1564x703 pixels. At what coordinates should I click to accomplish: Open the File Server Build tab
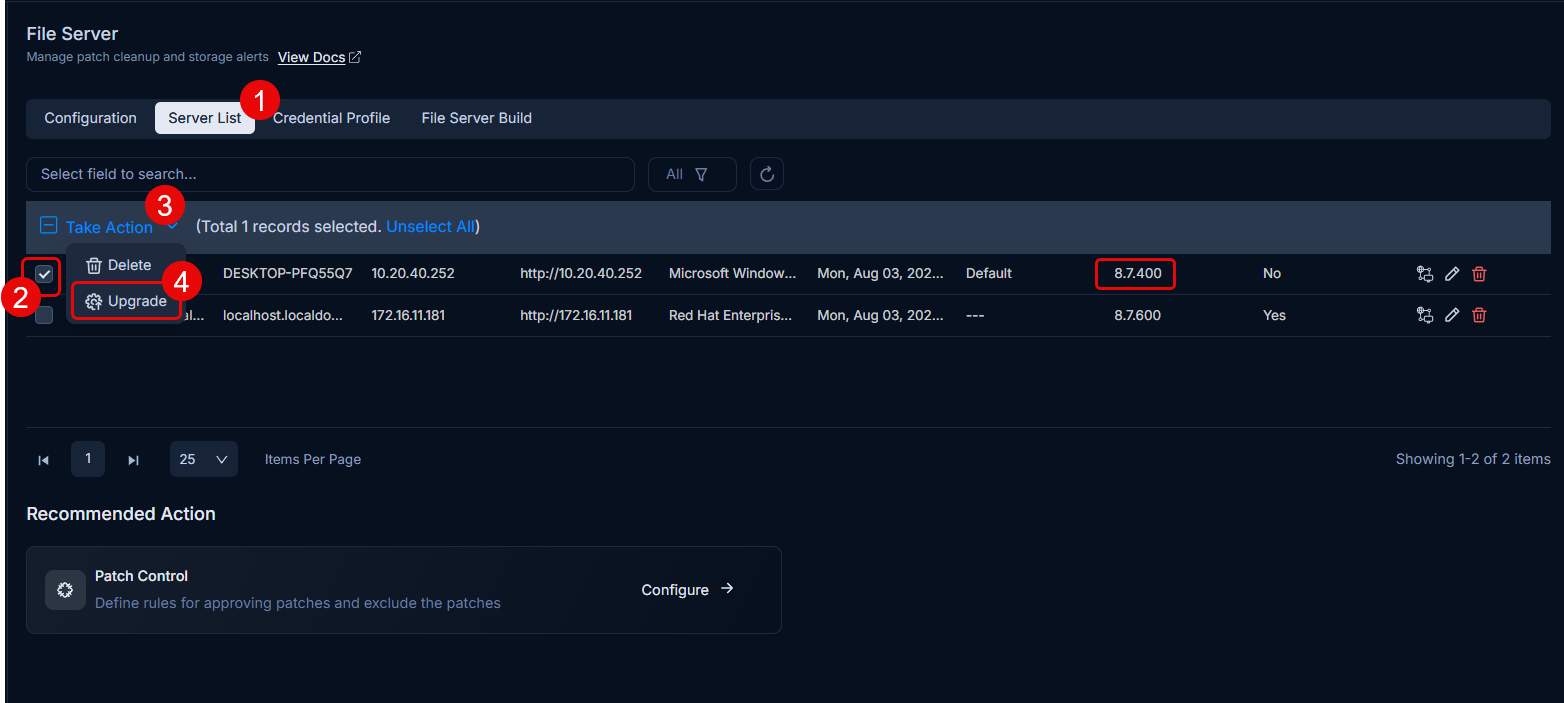coord(476,118)
